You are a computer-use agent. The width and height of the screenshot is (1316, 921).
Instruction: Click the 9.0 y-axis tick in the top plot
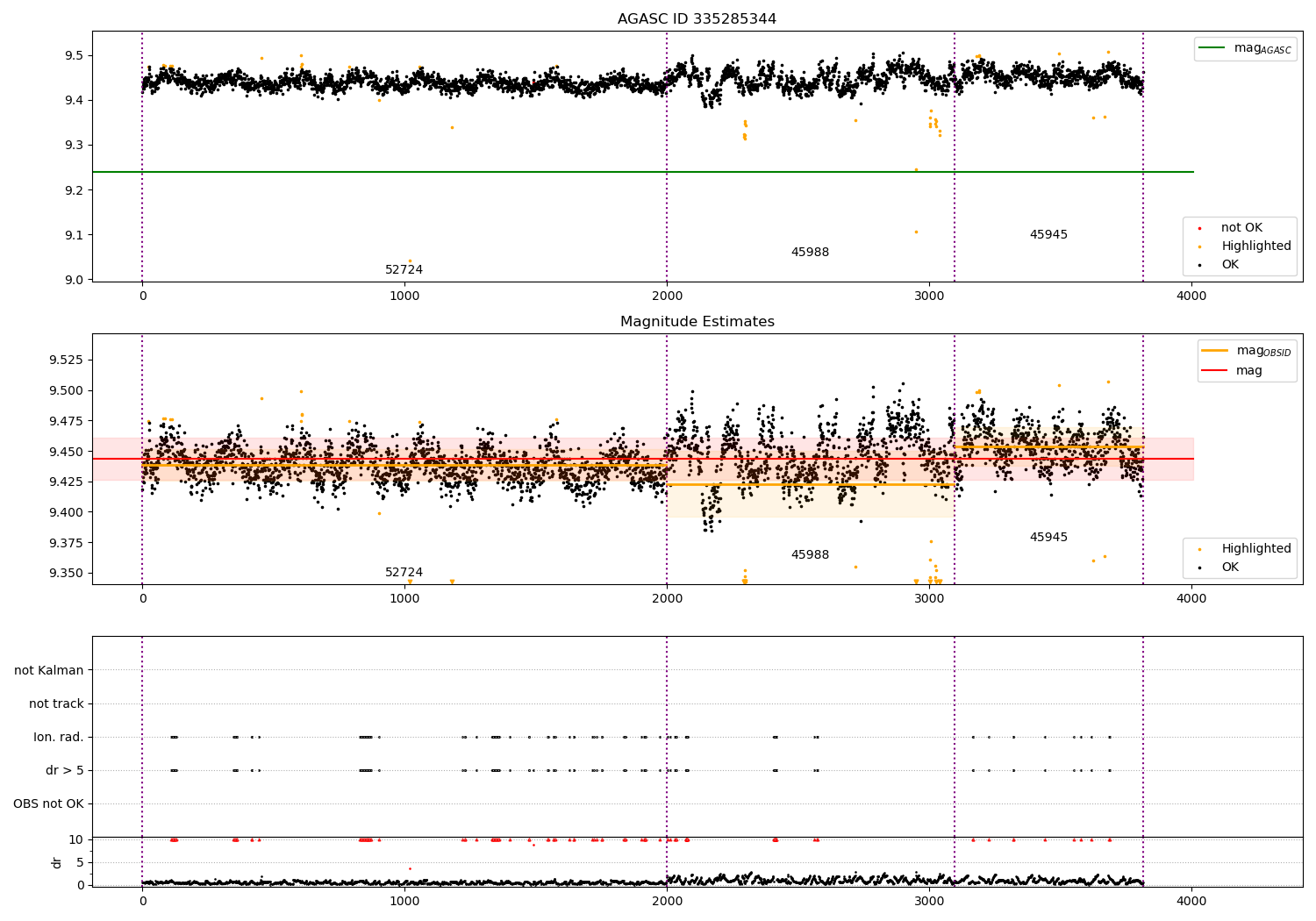click(74, 280)
